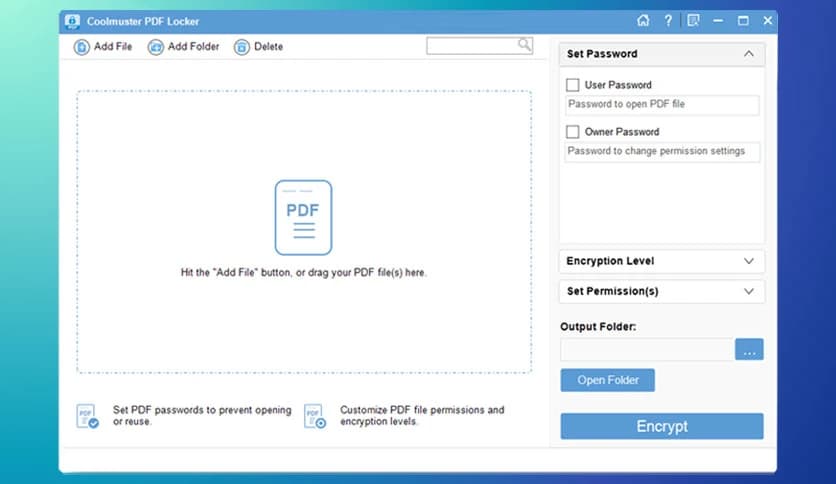Screen dimensions: 836x484
Task: Expand the Set Permission(s) section
Action: click(x=749, y=292)
